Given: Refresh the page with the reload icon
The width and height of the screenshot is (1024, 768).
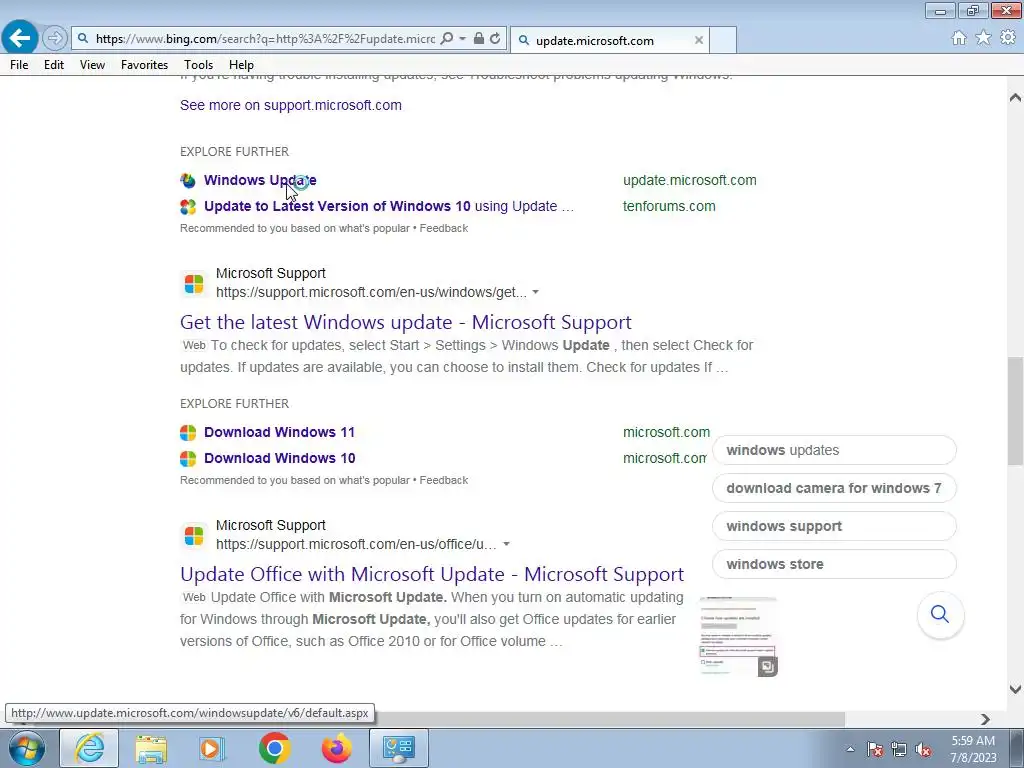Looking at the screenshot, I should pyautogui.click(x=495, y=39).
